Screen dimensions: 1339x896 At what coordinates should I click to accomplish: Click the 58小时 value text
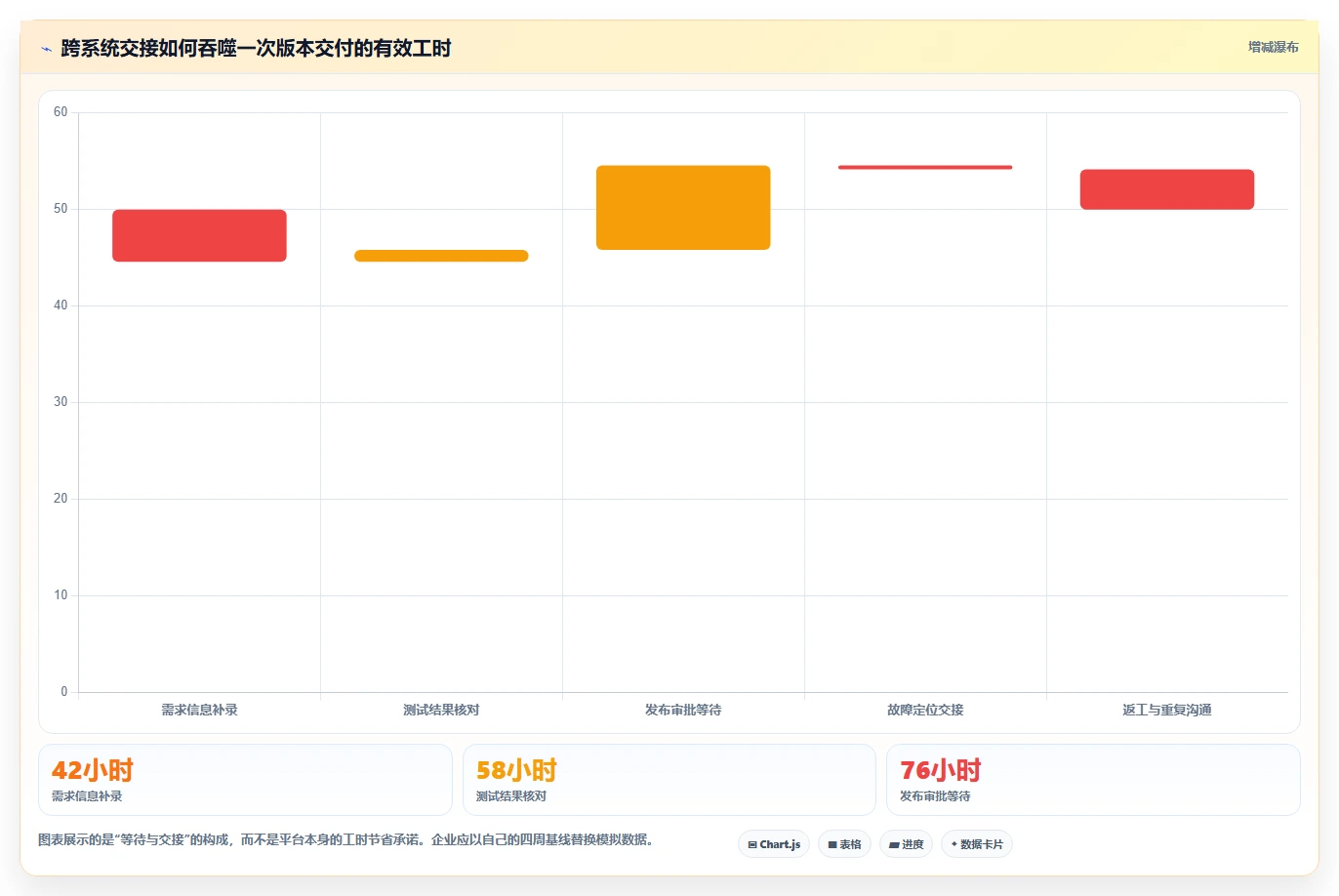point(516,771)
